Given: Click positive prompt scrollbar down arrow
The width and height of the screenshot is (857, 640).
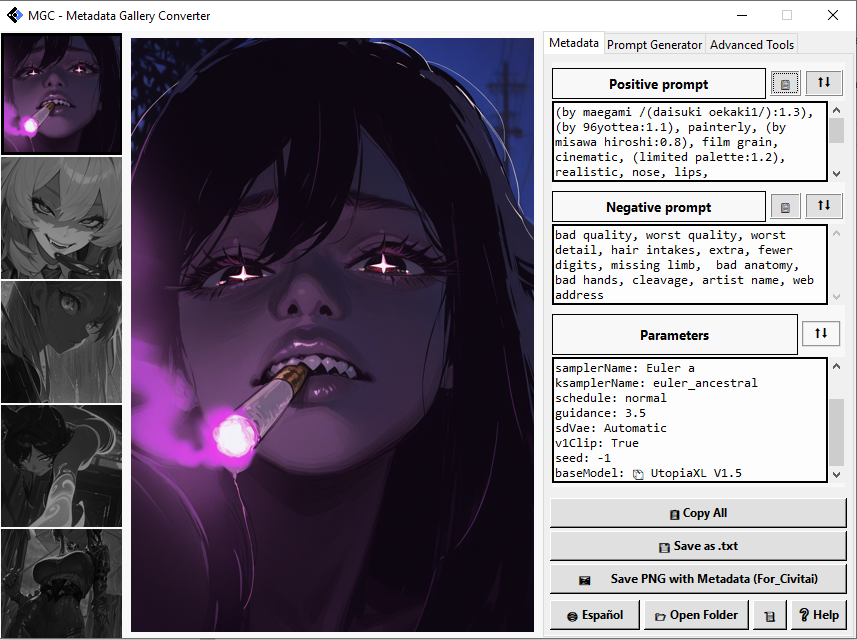Looking at the screenshot, I should point(836,174).
